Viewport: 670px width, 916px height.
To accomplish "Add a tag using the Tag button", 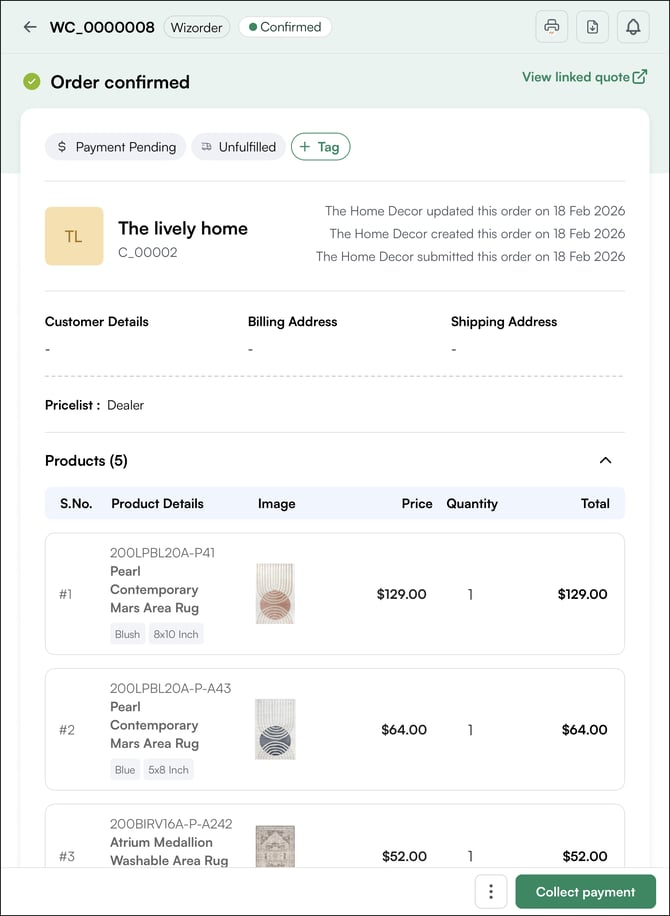I will [320, 146].
